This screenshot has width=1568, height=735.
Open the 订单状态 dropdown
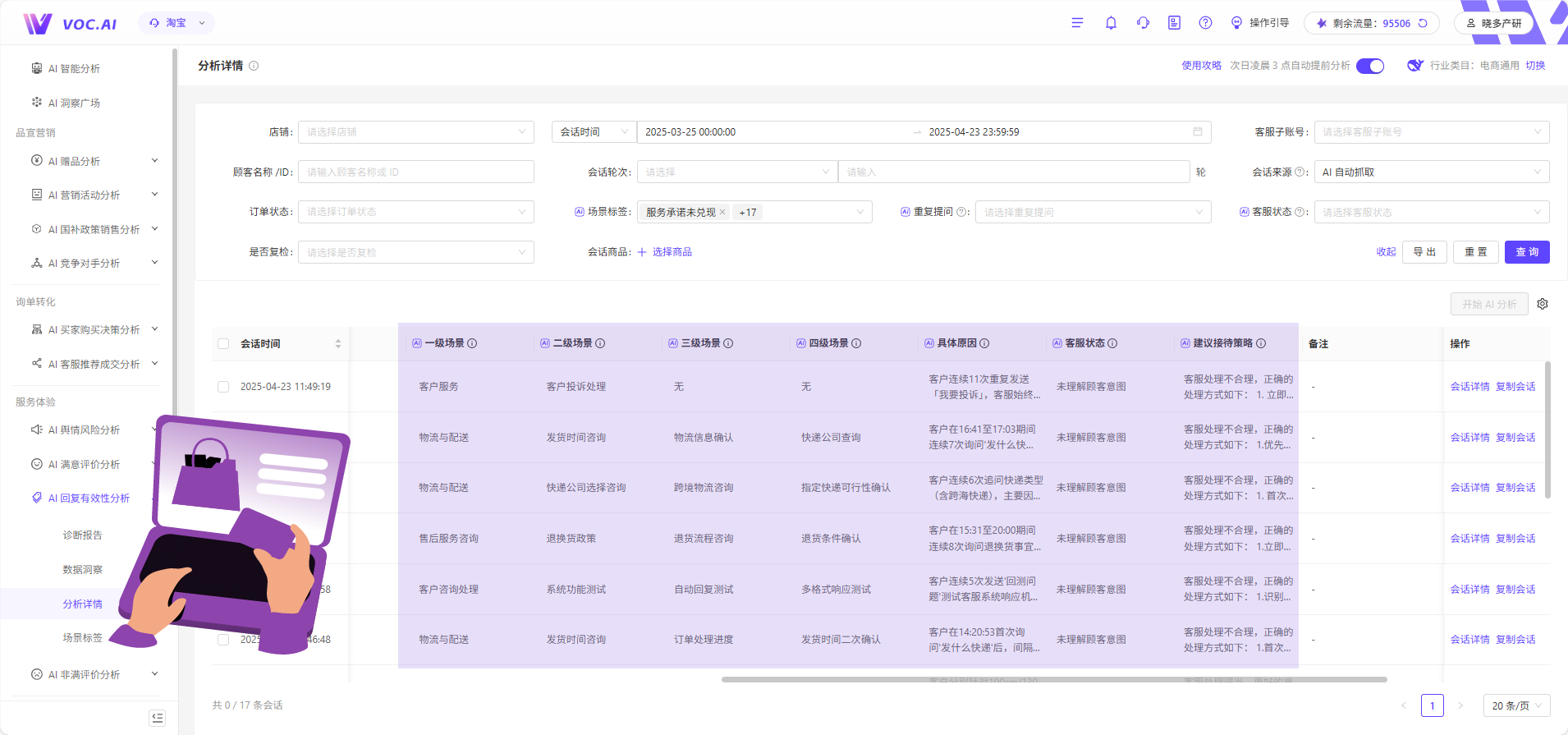point(416,212)
